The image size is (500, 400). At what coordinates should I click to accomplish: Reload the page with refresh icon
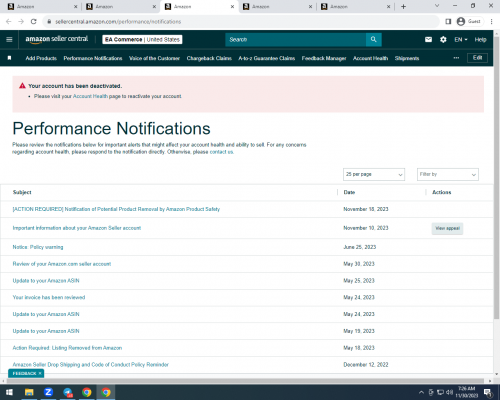click(x=34, y=22)
